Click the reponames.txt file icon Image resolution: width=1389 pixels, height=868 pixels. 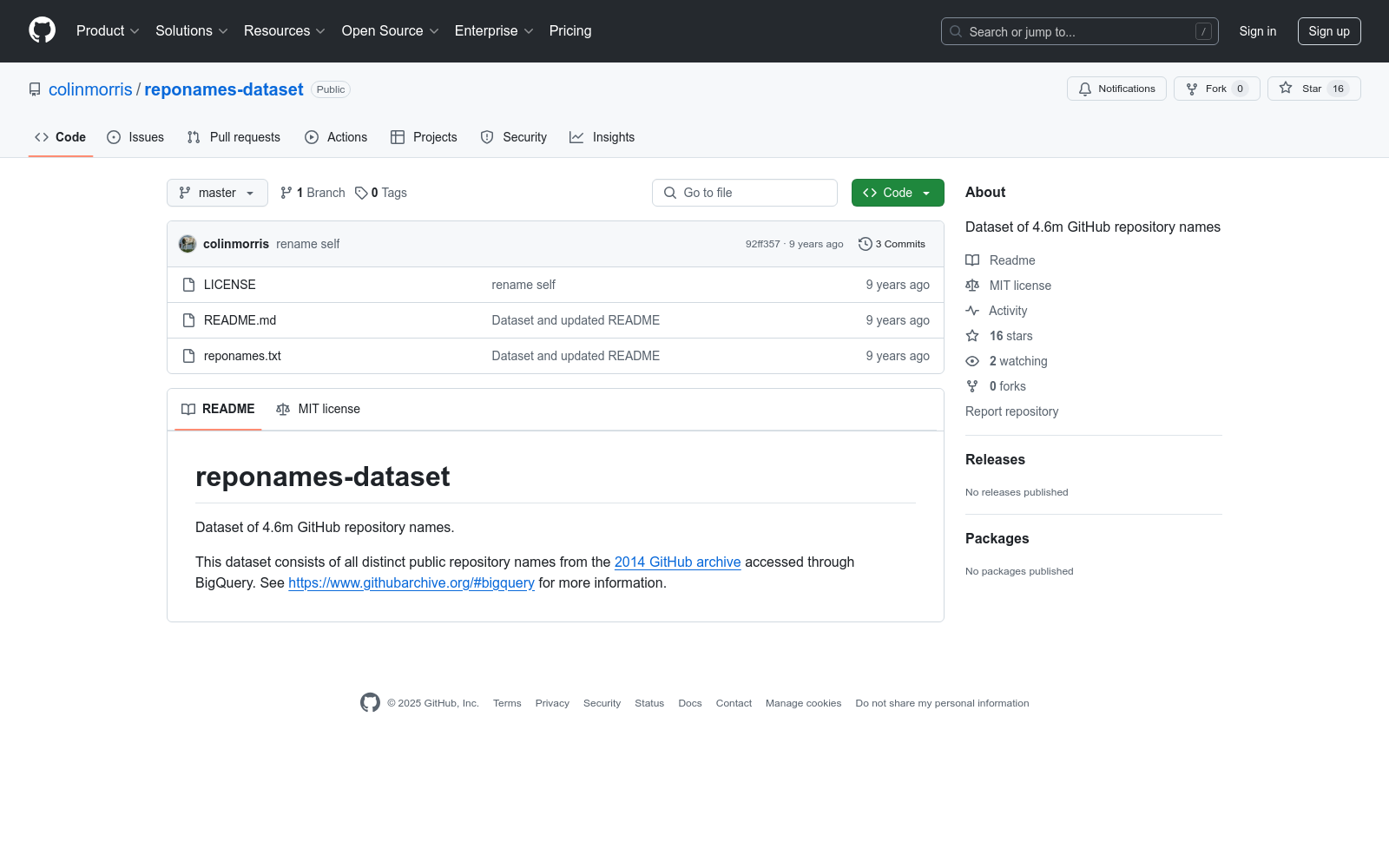click(188, 356)
